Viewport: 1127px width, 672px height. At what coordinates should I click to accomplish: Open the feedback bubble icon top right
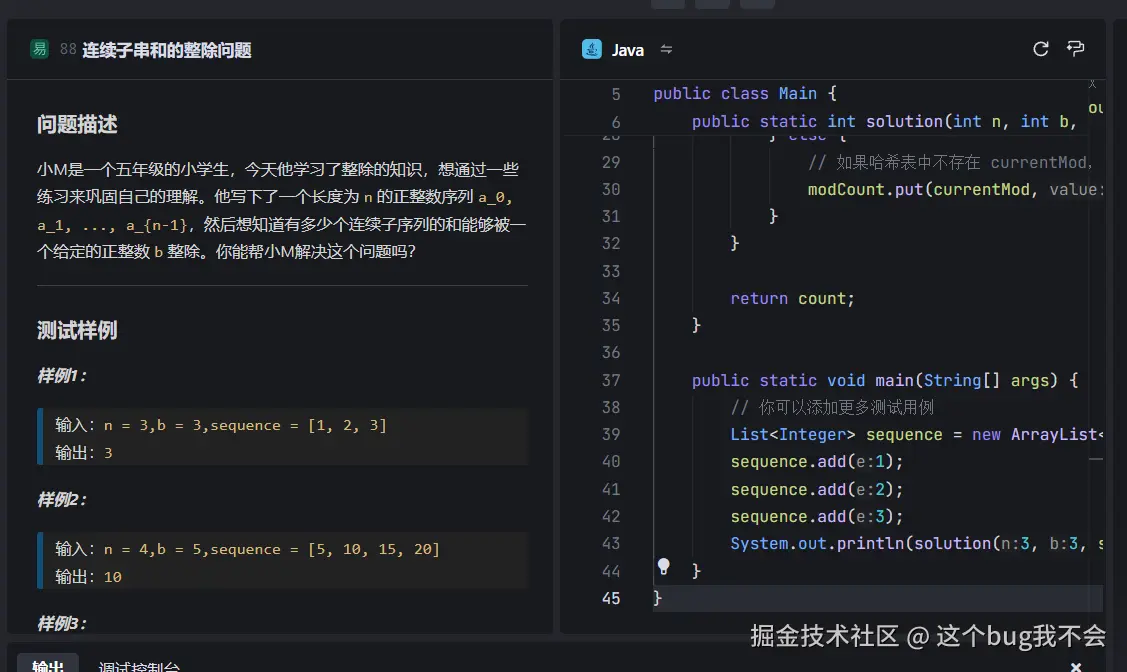(1077, 48)
